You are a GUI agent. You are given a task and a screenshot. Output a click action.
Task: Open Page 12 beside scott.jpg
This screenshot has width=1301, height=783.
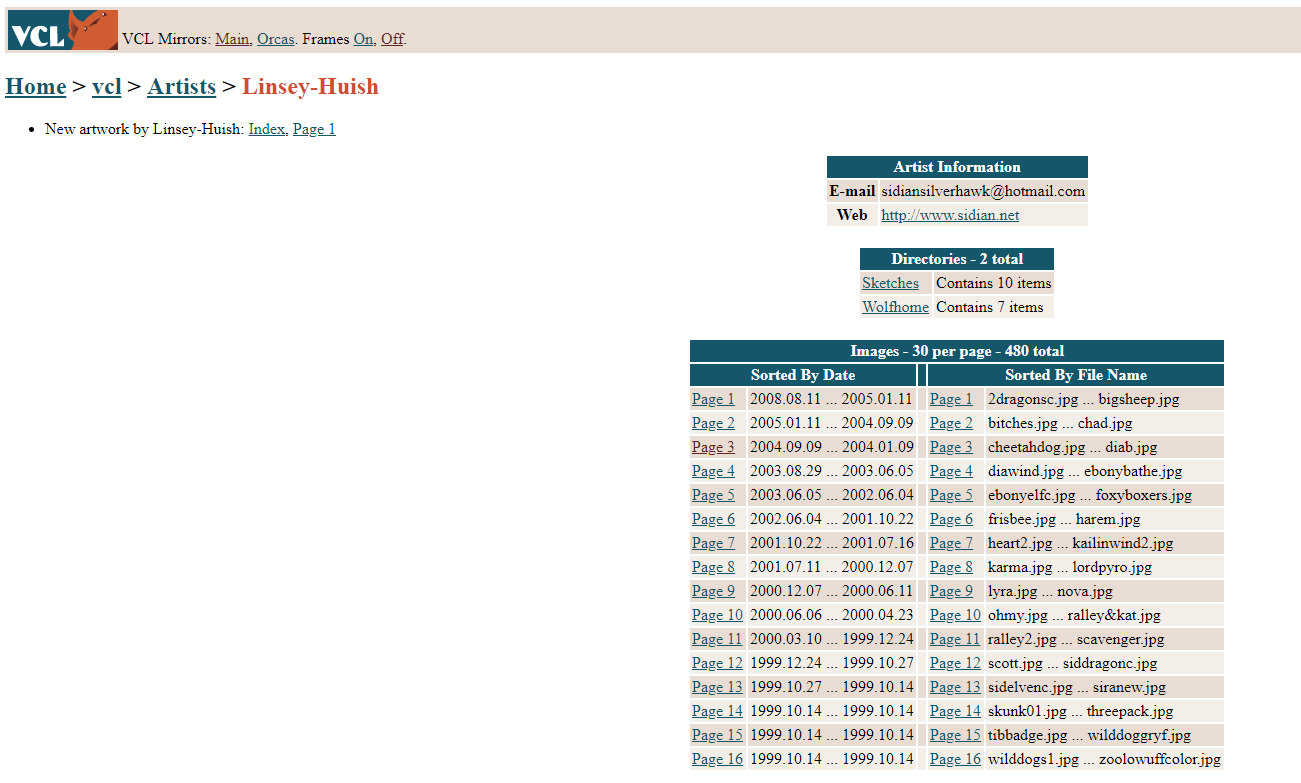click(955, 663)
